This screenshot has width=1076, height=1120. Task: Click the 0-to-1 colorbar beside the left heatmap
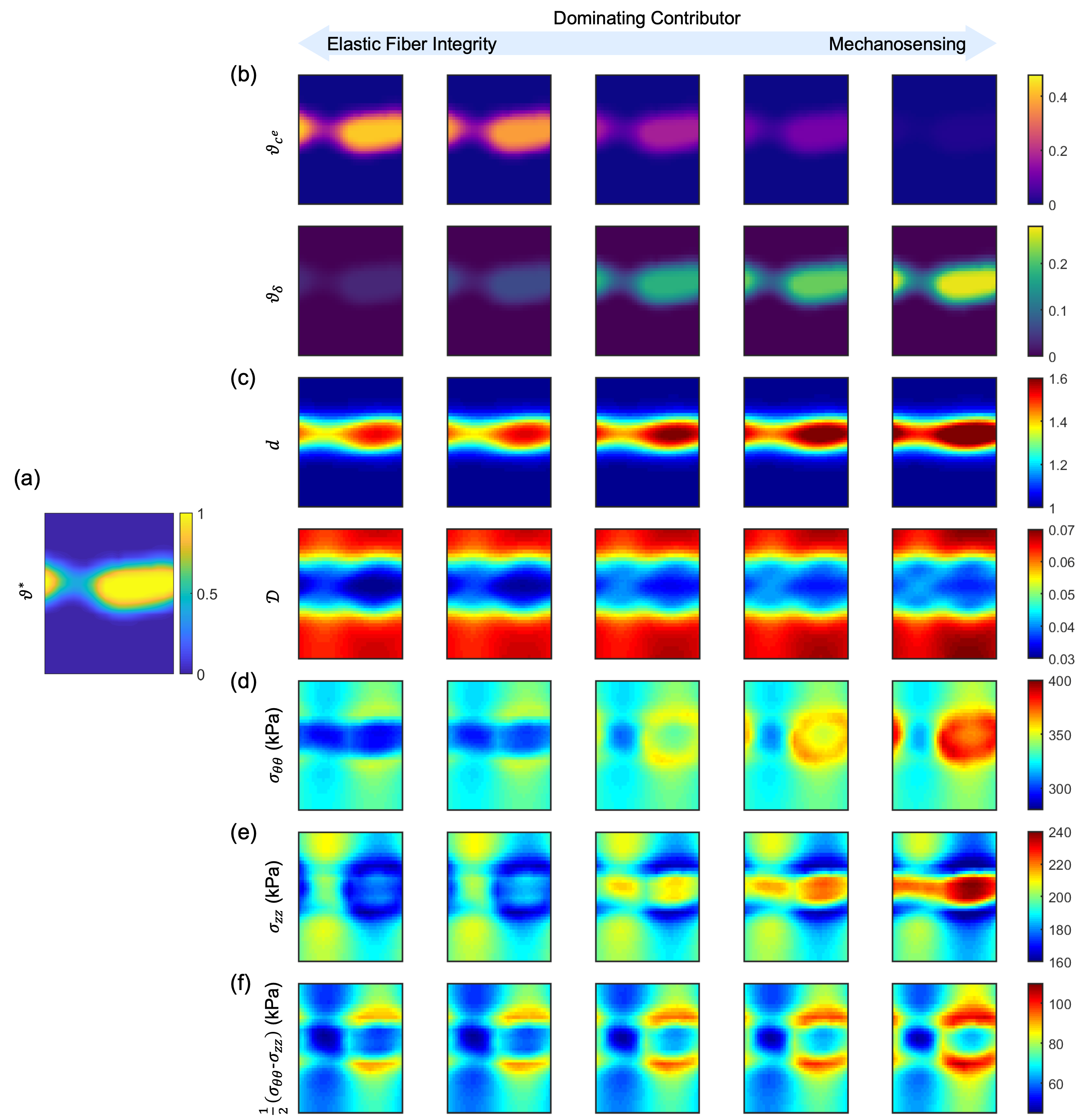pos(185,593)
